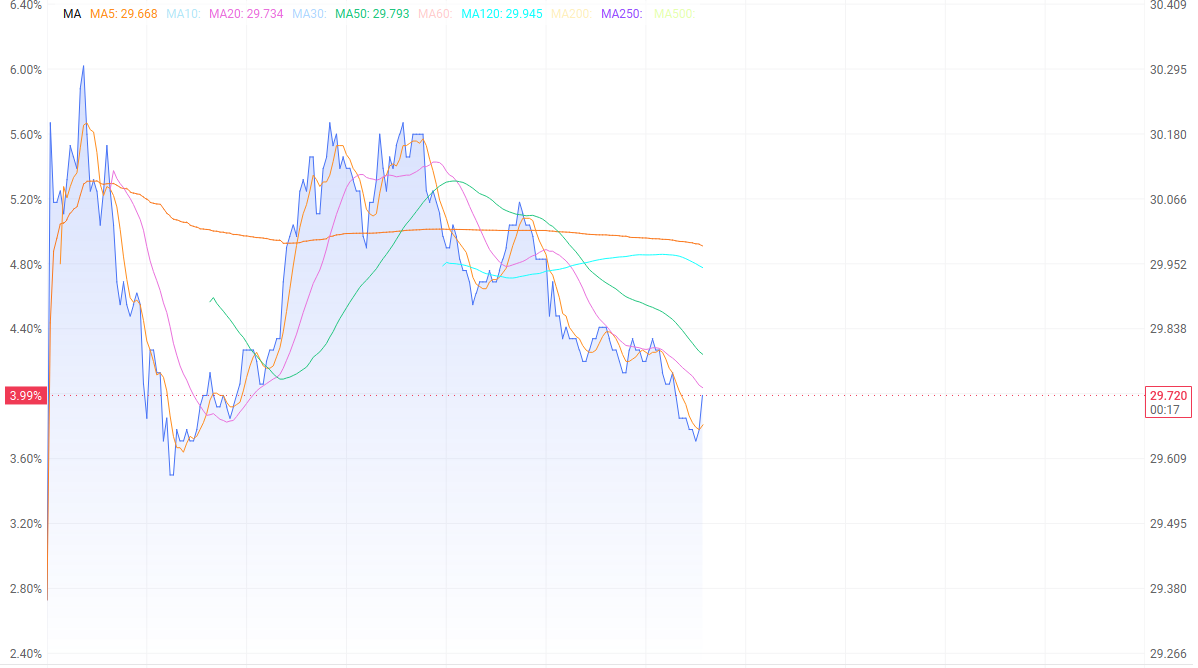Click the 30.295 price axis label
Screen dimensions: 1198x668
coord(1168,70)
